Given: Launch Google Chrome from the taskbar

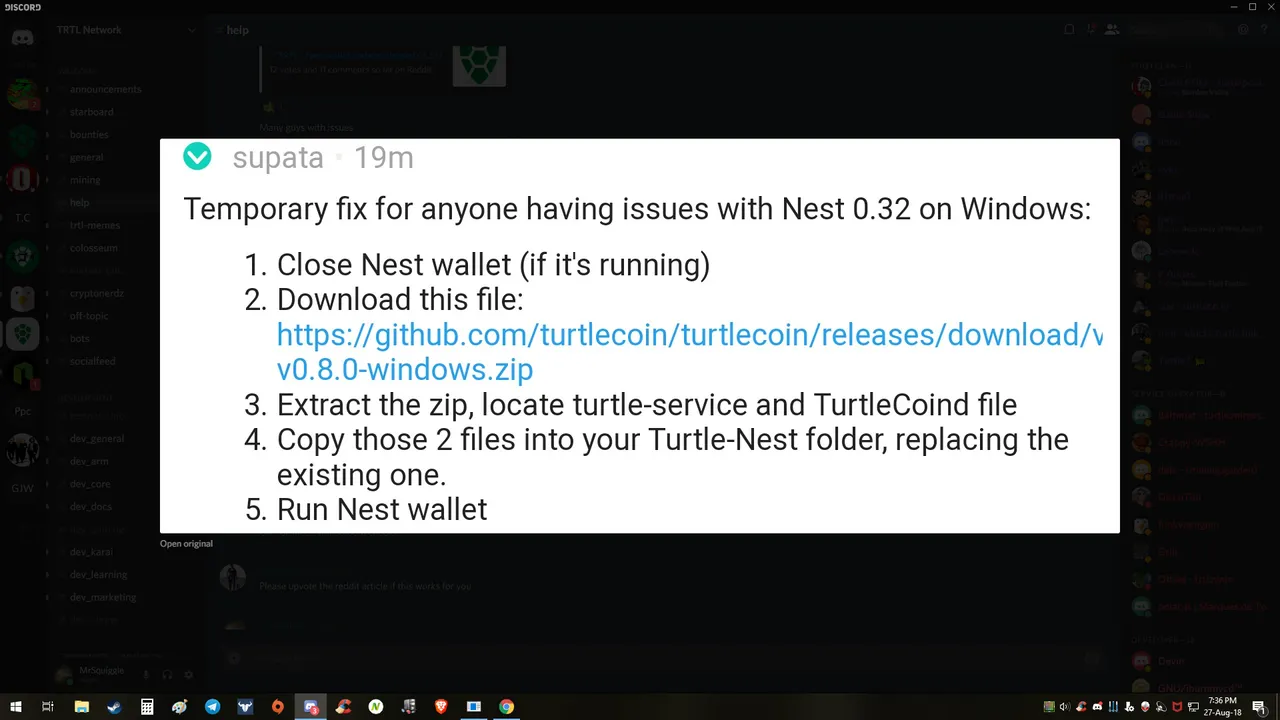Looking at the screenshot, I should (x=507, y=706).
